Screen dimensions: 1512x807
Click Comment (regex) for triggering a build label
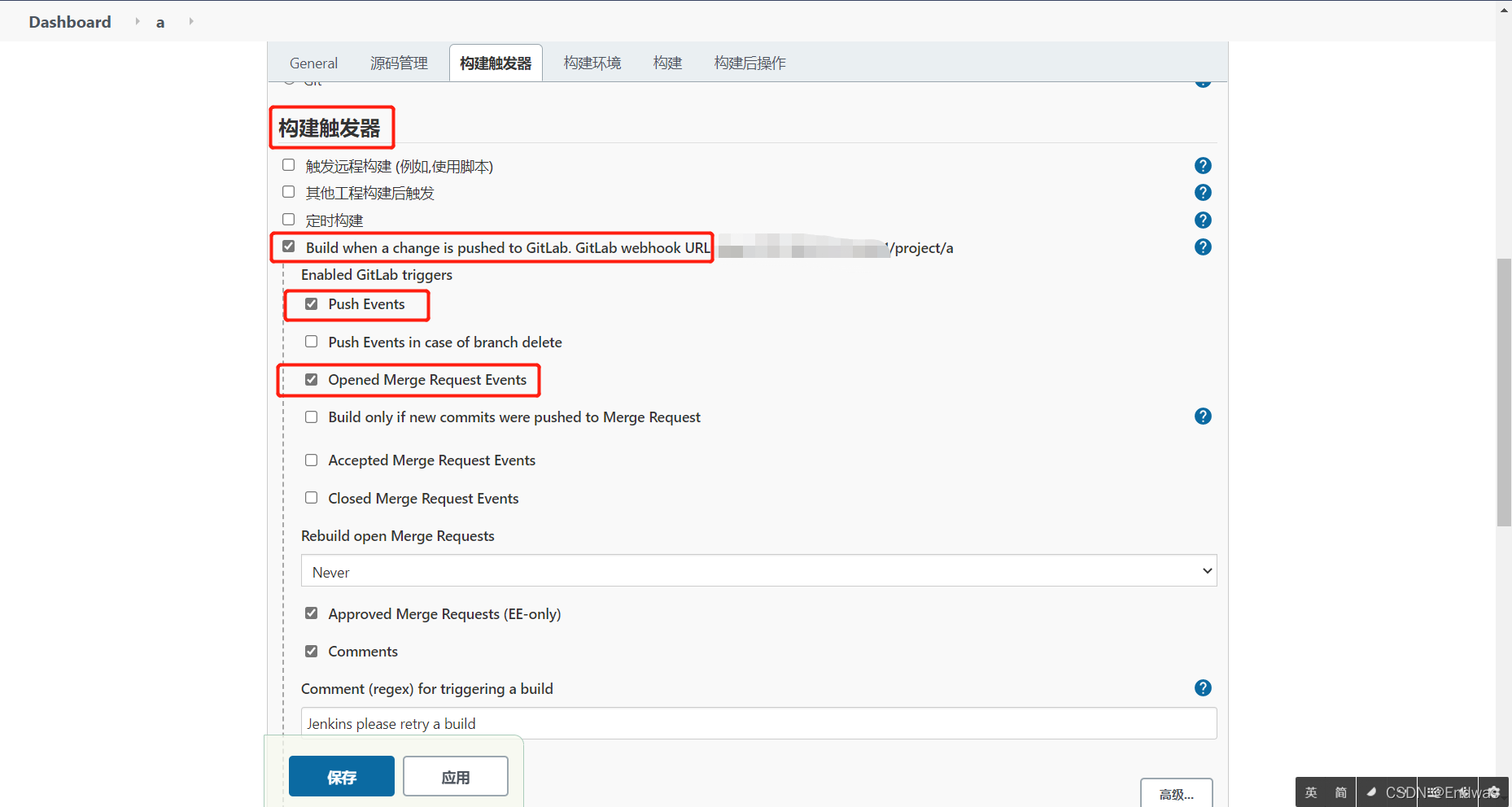427,689
